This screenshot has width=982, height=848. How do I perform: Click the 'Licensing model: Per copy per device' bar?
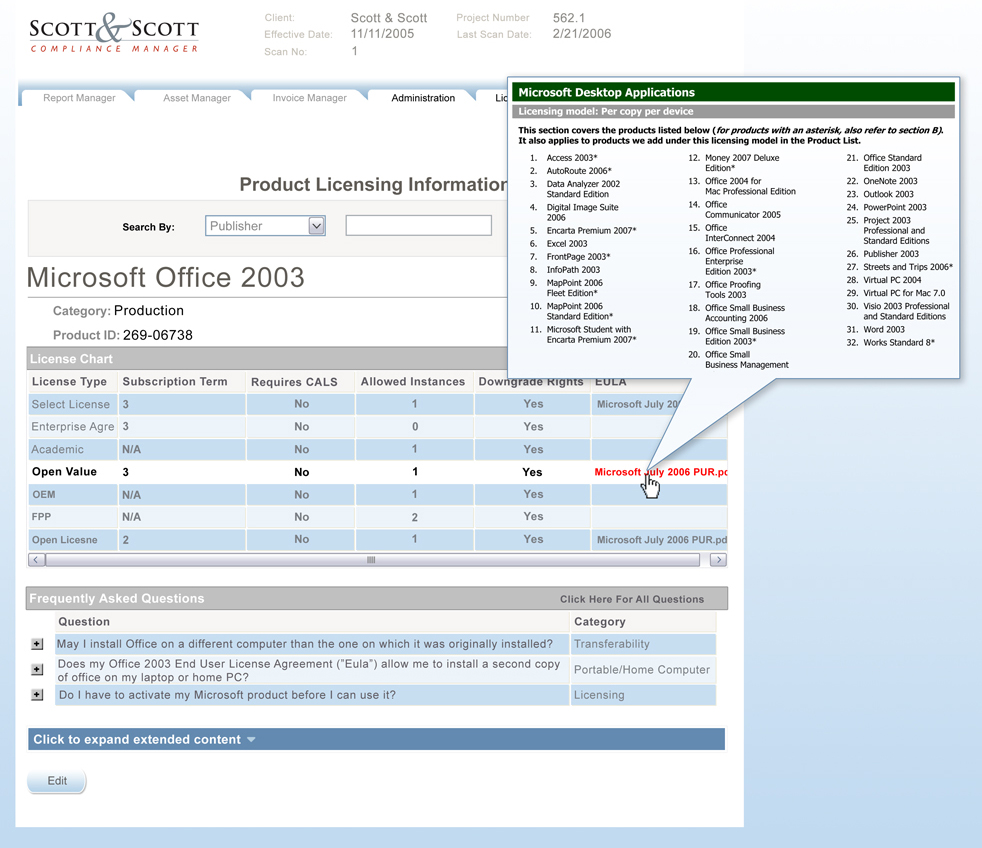[733, 111]
